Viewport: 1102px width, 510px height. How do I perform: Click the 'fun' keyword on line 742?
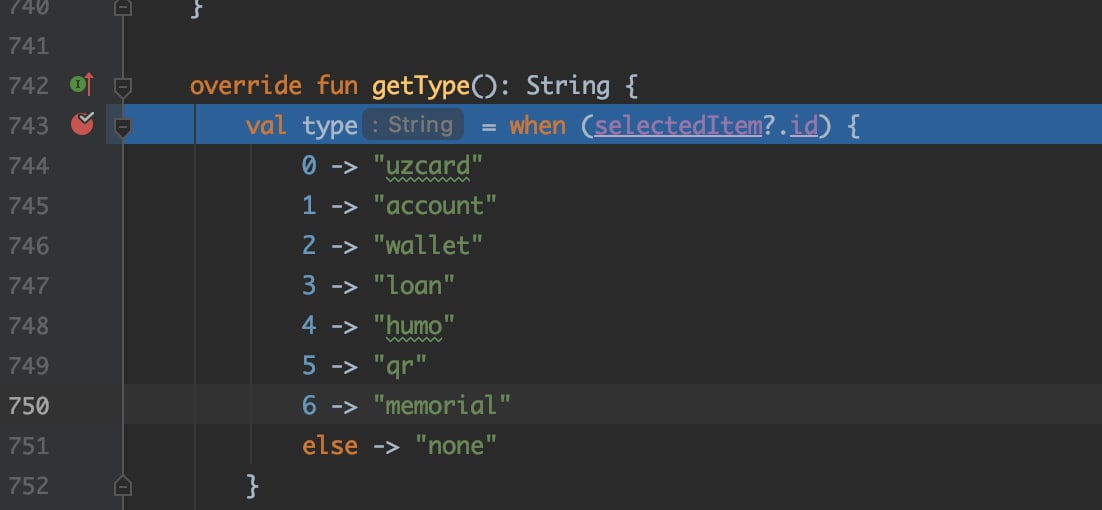[x=337, y=86]
